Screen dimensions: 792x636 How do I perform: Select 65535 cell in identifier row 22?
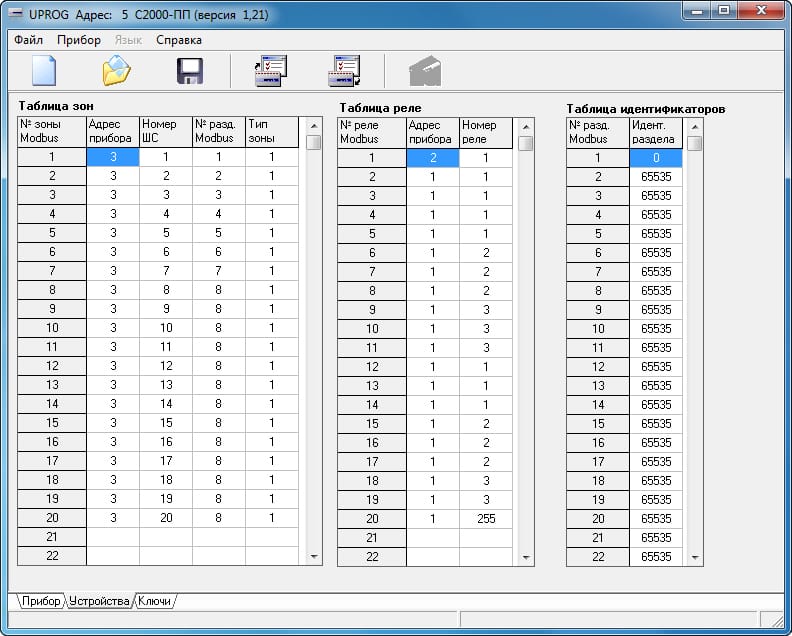click(656, 557)
